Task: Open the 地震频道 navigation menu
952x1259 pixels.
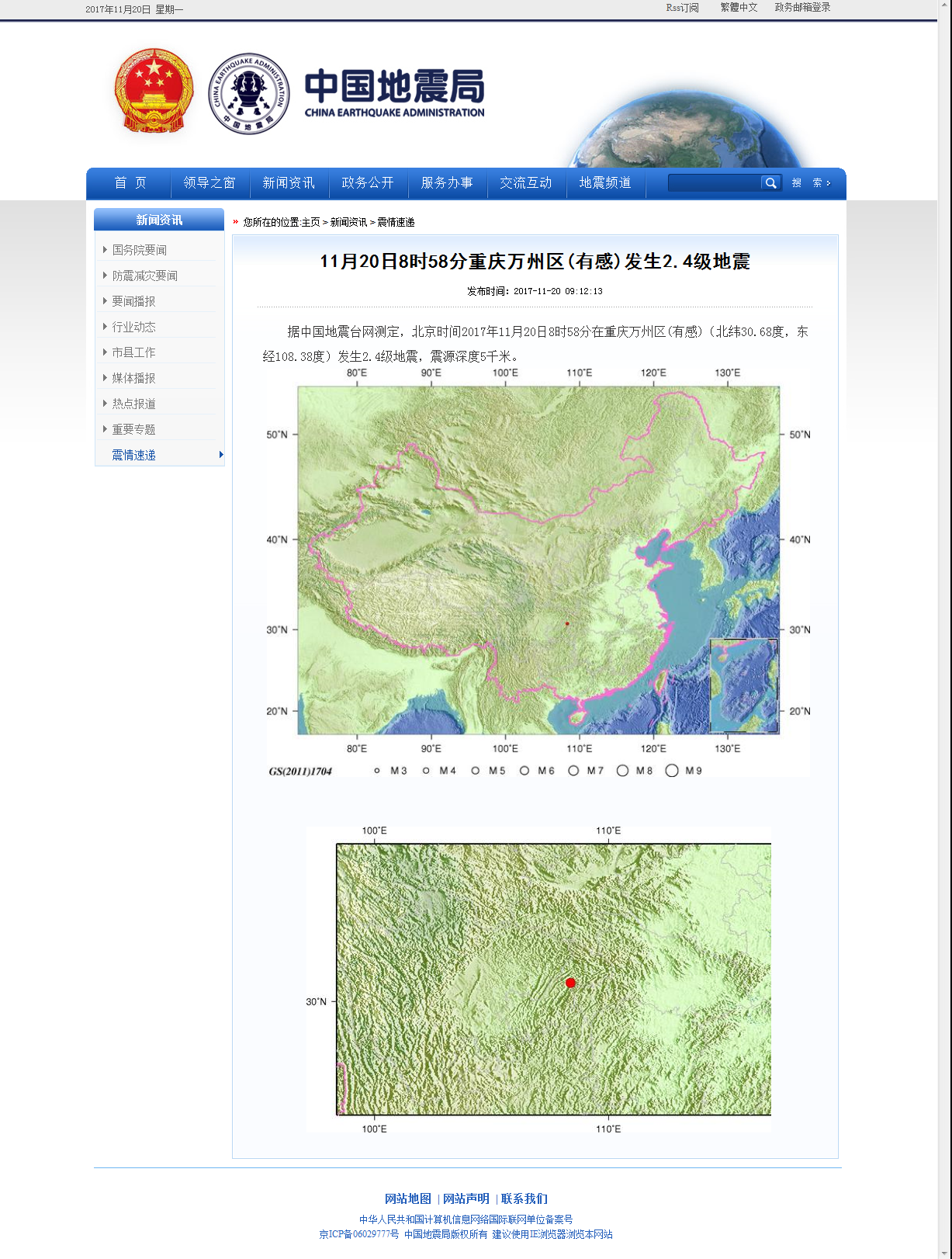Action: pyautogui.click(x=605, y=183)
